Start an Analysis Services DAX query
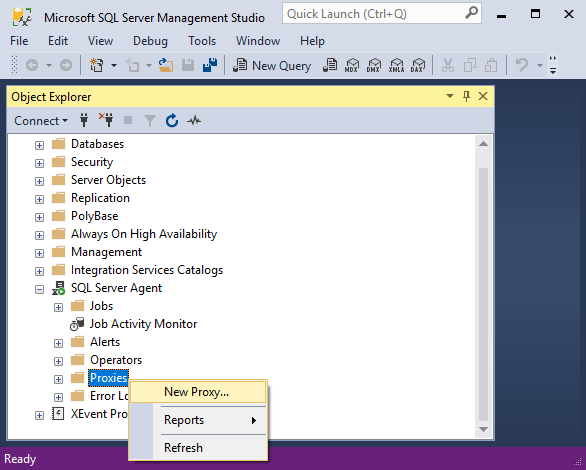The image size is (586, 470). click(x=418, y=65)
